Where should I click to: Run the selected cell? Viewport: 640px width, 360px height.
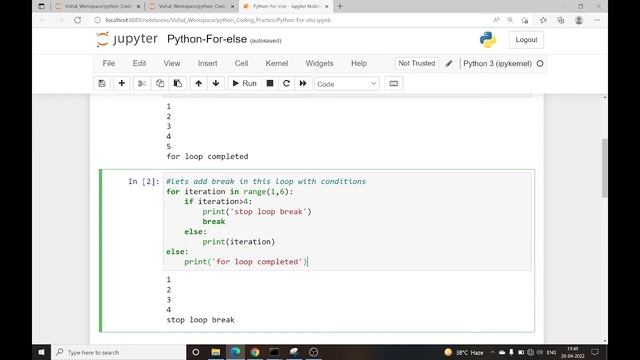click(x=244, y=83)
